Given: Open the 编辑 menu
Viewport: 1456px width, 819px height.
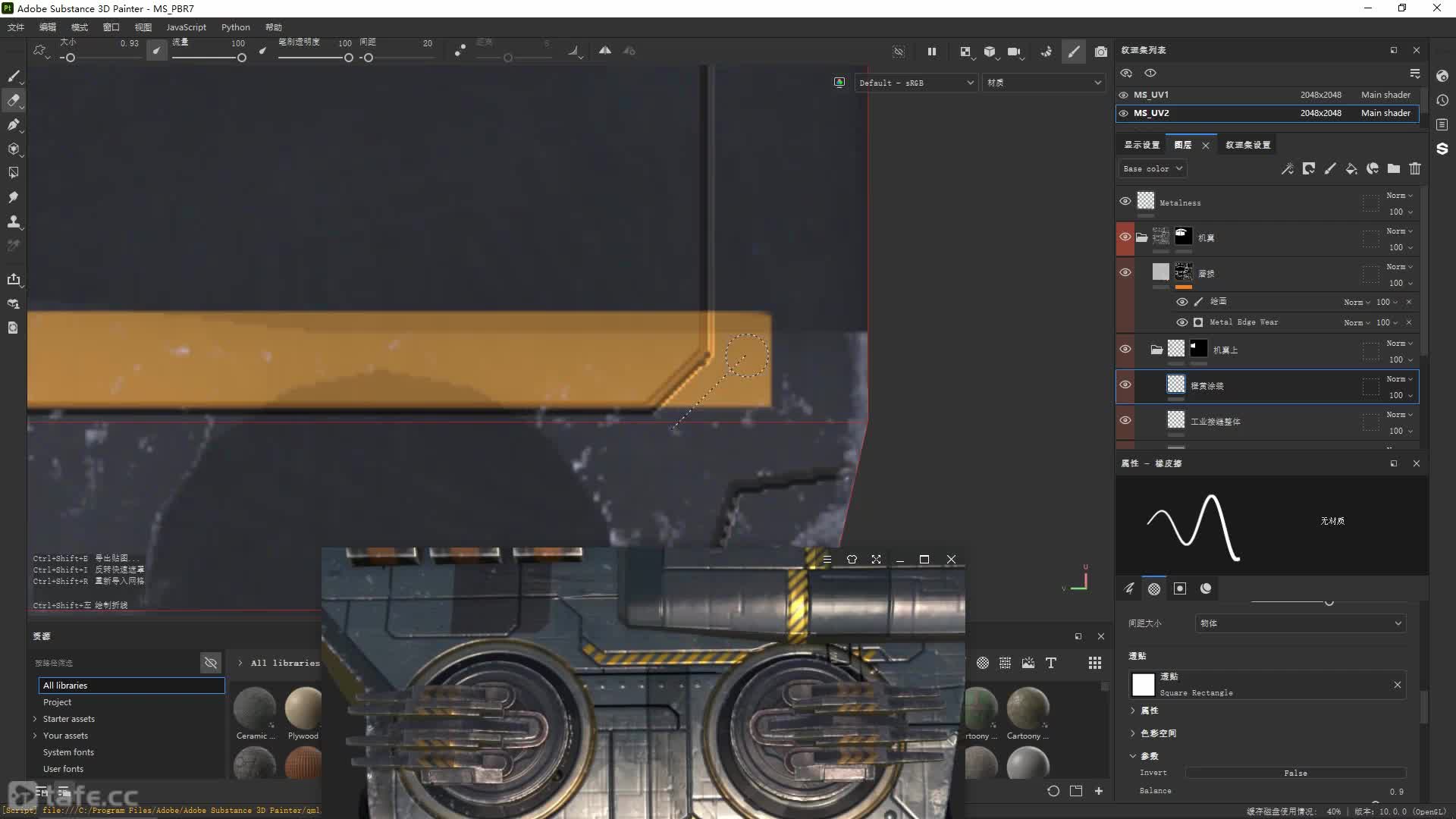Looking at the screenshot, I should click(x=48, y=27).
